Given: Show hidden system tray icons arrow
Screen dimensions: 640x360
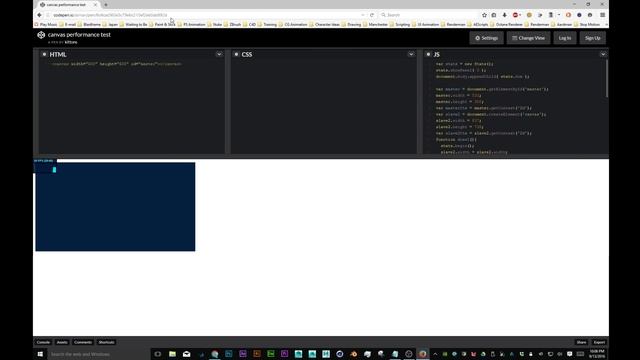Looking at the screenshot, I should [435, 354].
